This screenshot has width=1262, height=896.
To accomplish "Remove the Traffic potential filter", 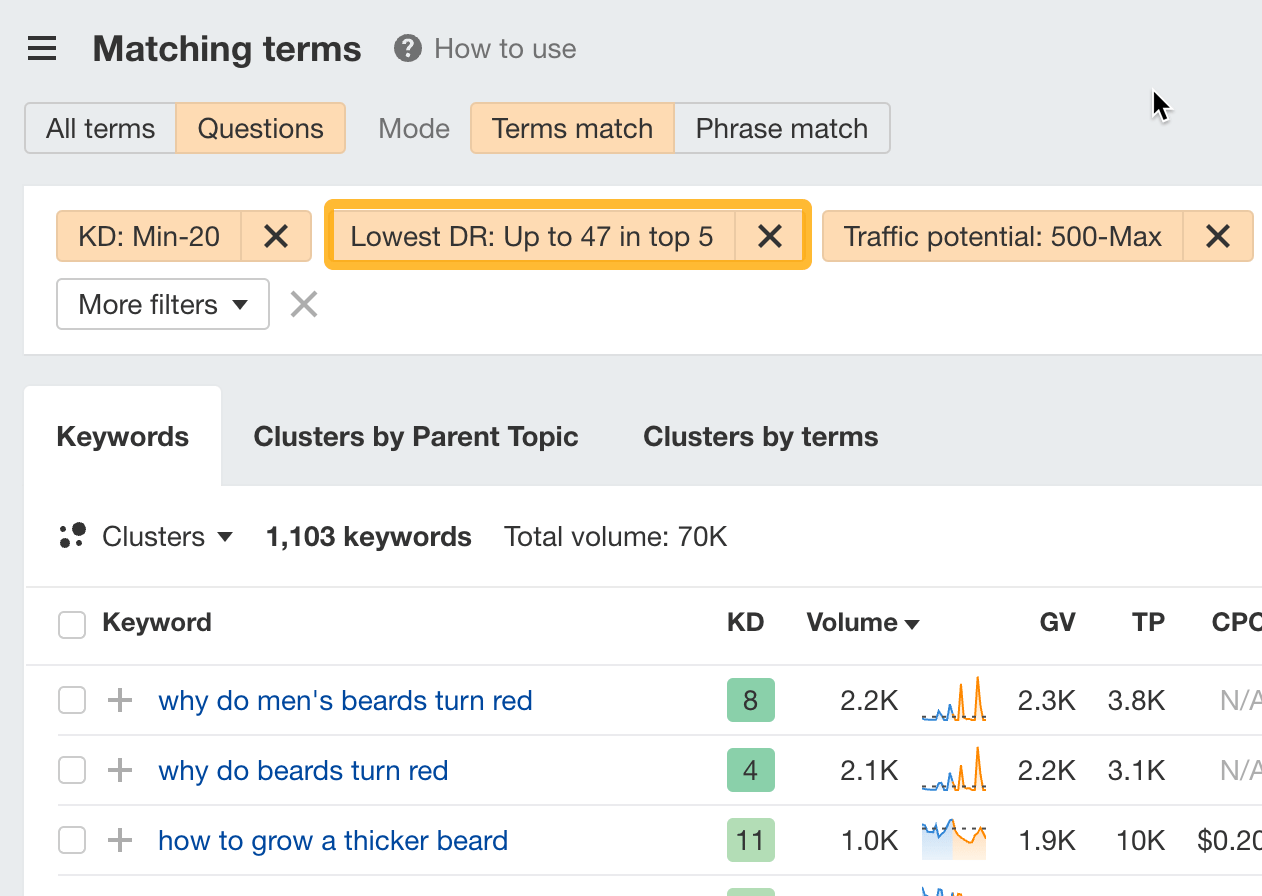I will coord(1218,236).
